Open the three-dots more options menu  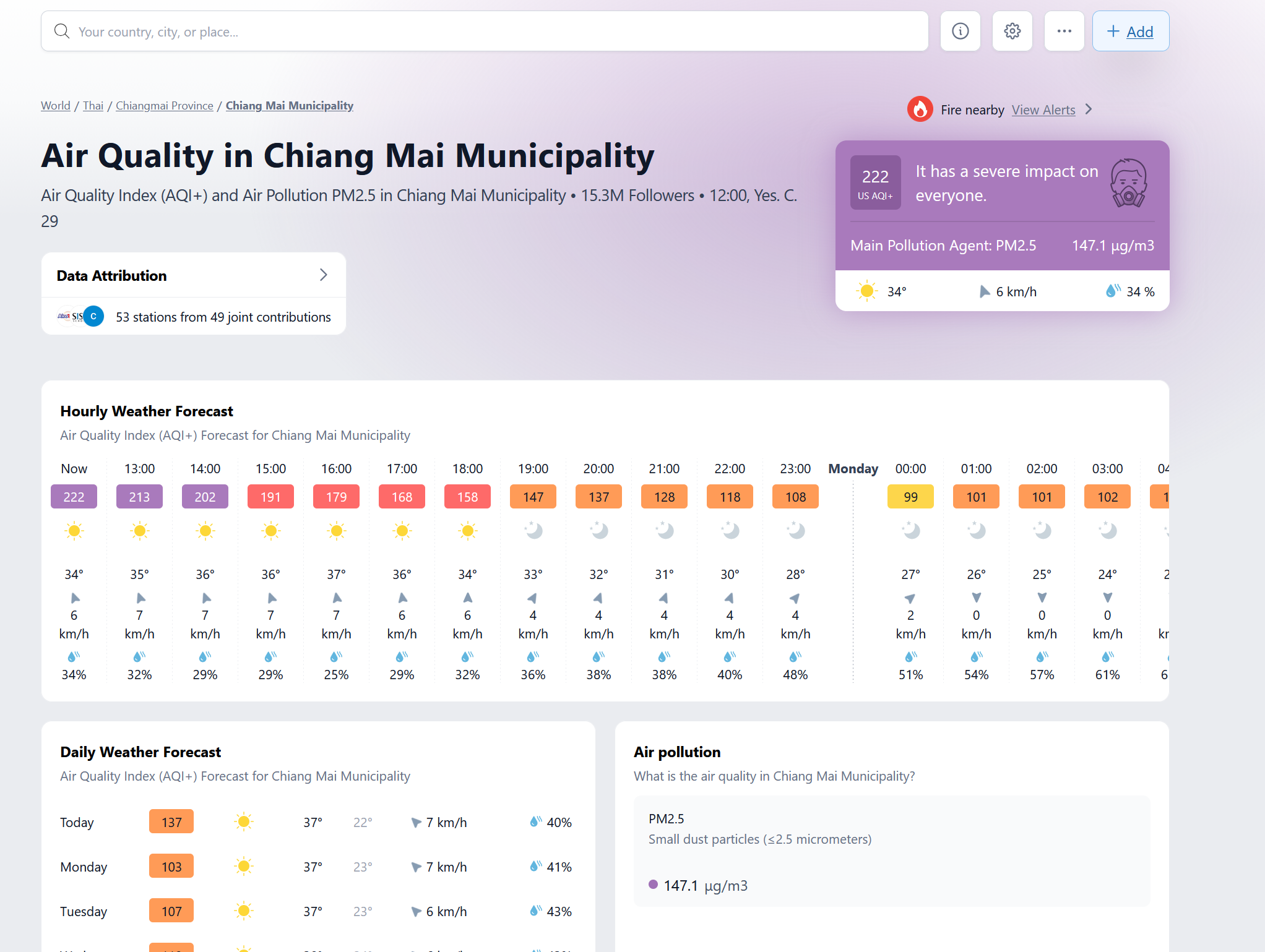click(x=1064, y=31)
